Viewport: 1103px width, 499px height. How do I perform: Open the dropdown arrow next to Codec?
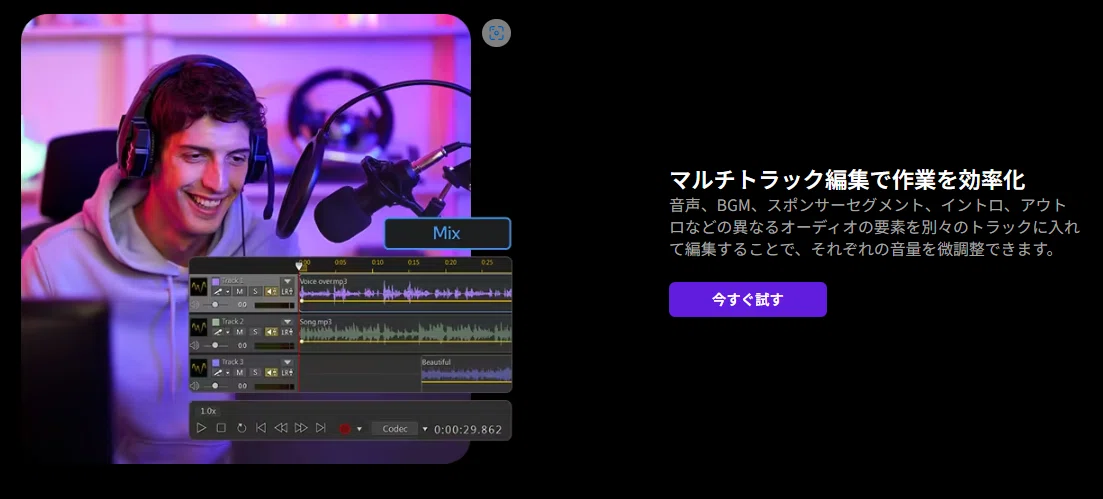coord(425,429)
